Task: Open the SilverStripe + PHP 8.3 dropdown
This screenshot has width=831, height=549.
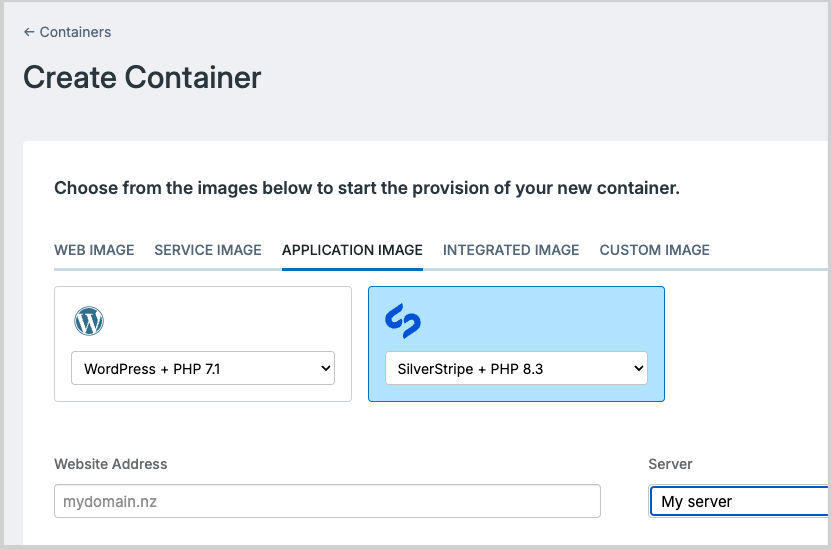Action: (516, 369)
